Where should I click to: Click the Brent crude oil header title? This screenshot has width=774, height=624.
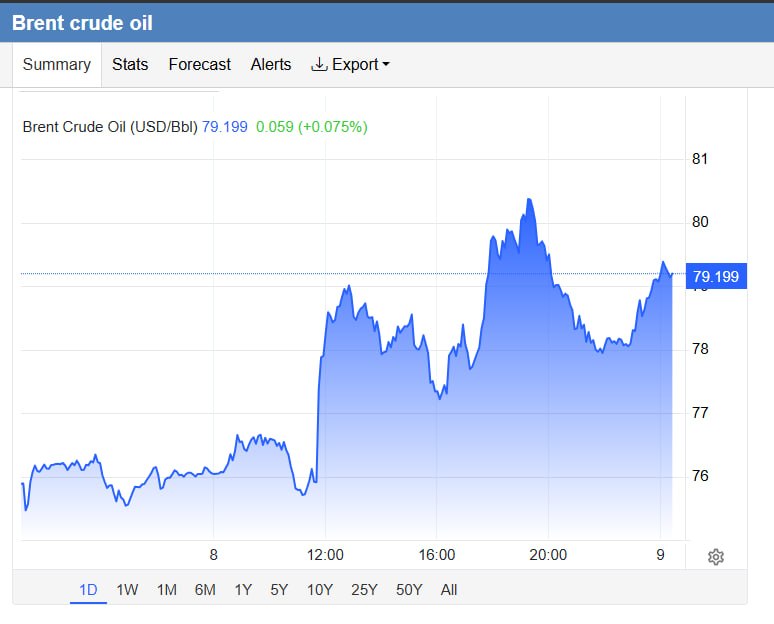point(82,23)
